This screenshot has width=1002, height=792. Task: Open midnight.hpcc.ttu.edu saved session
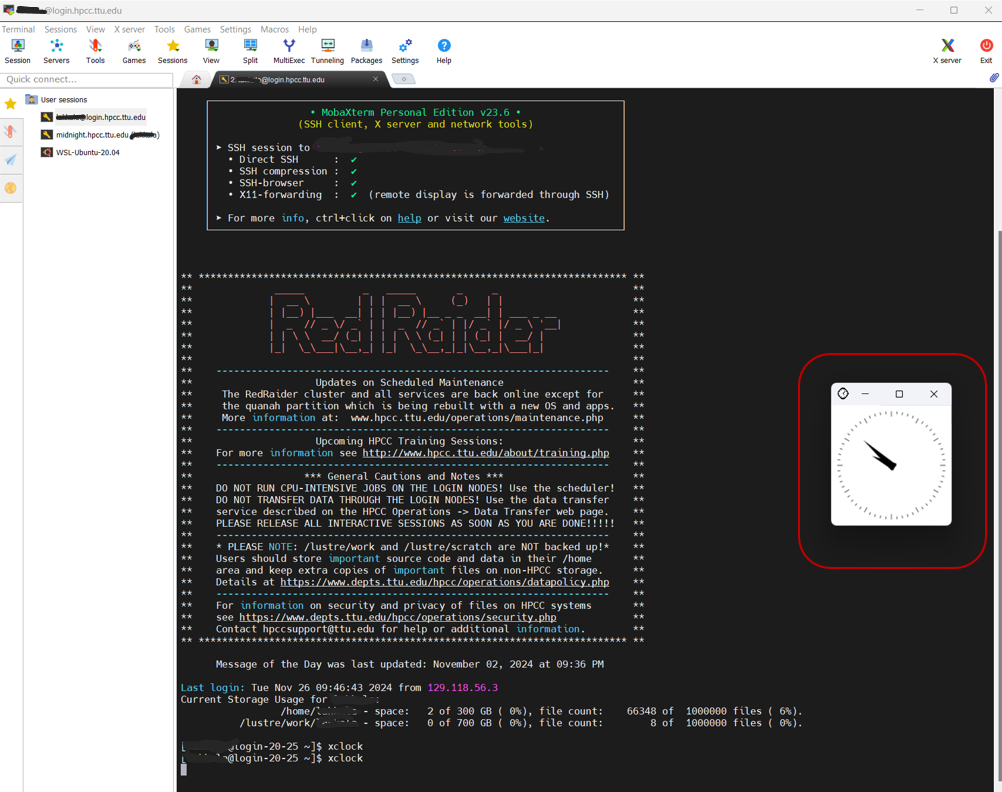coord(100,135)
